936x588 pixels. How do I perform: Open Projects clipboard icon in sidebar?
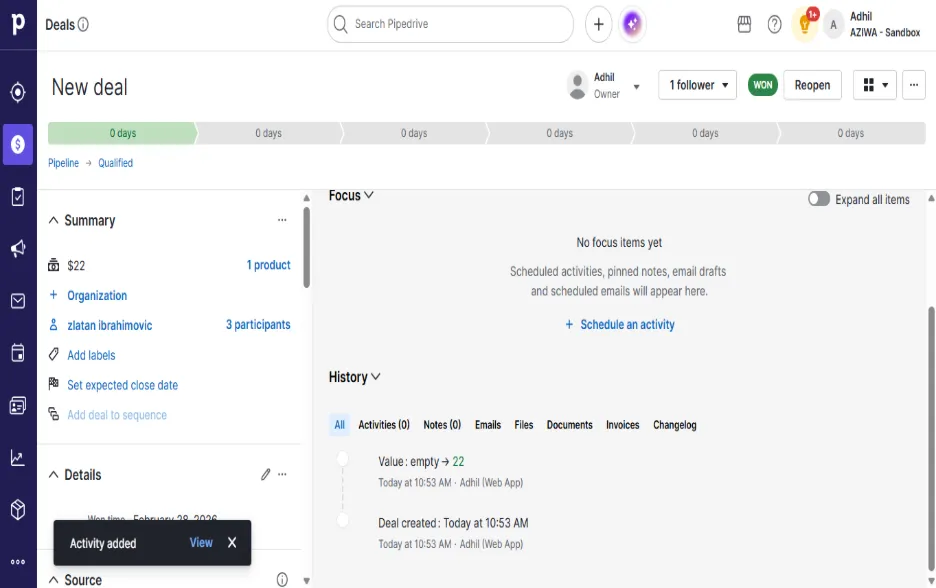pos(18,196)
